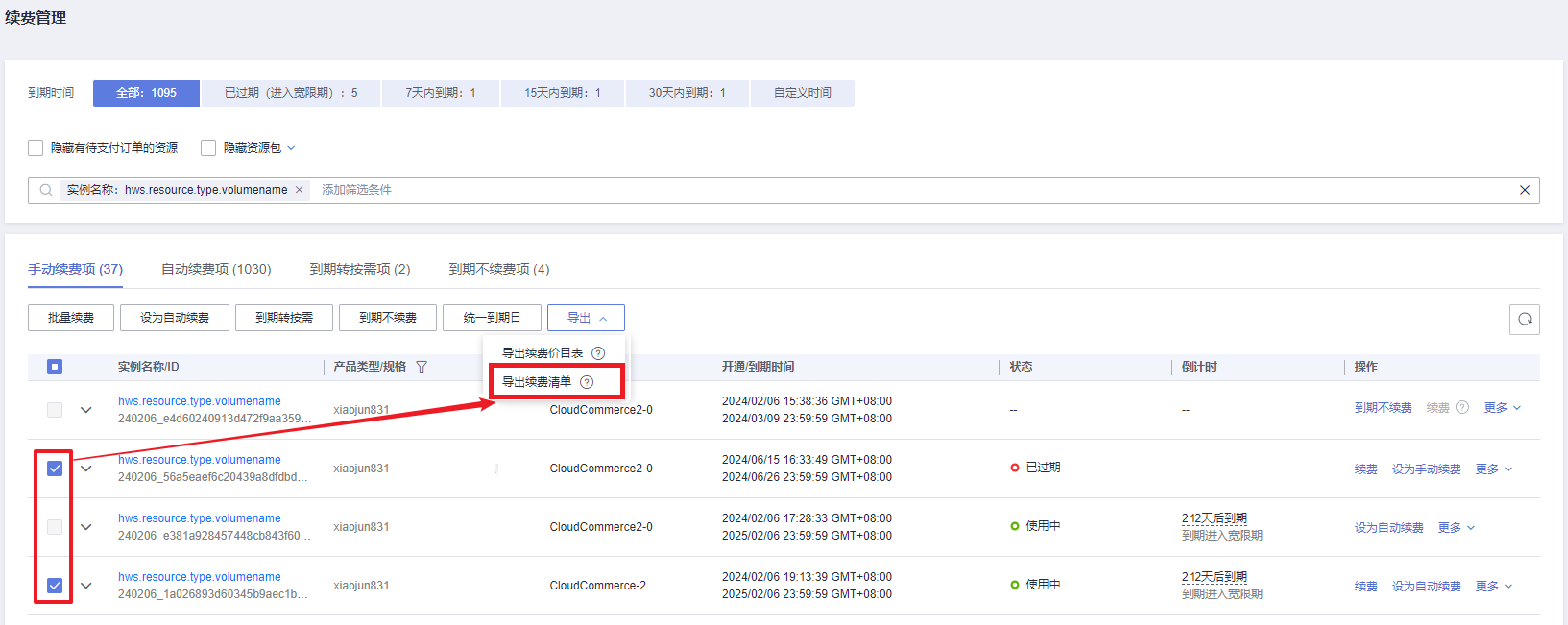The width and height of the screenshot is (1568, 625).
Task: Switch to the 自动续费项 (1030) tab
Action: click(216, 269)
